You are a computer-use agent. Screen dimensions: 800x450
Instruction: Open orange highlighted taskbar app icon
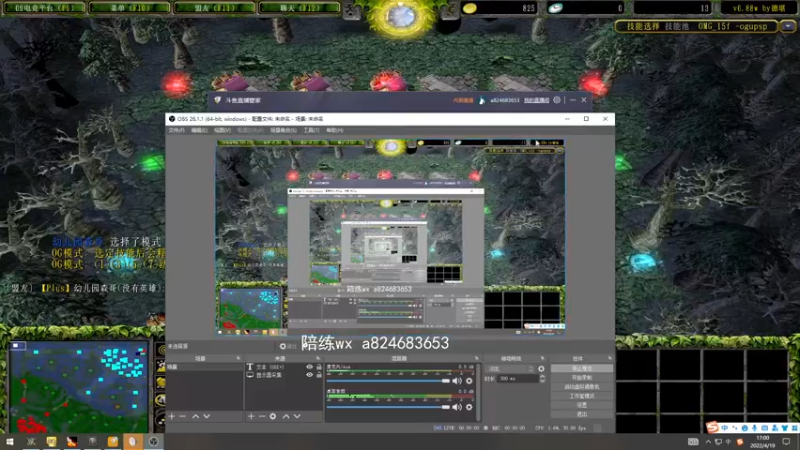[x=133, y=441]
